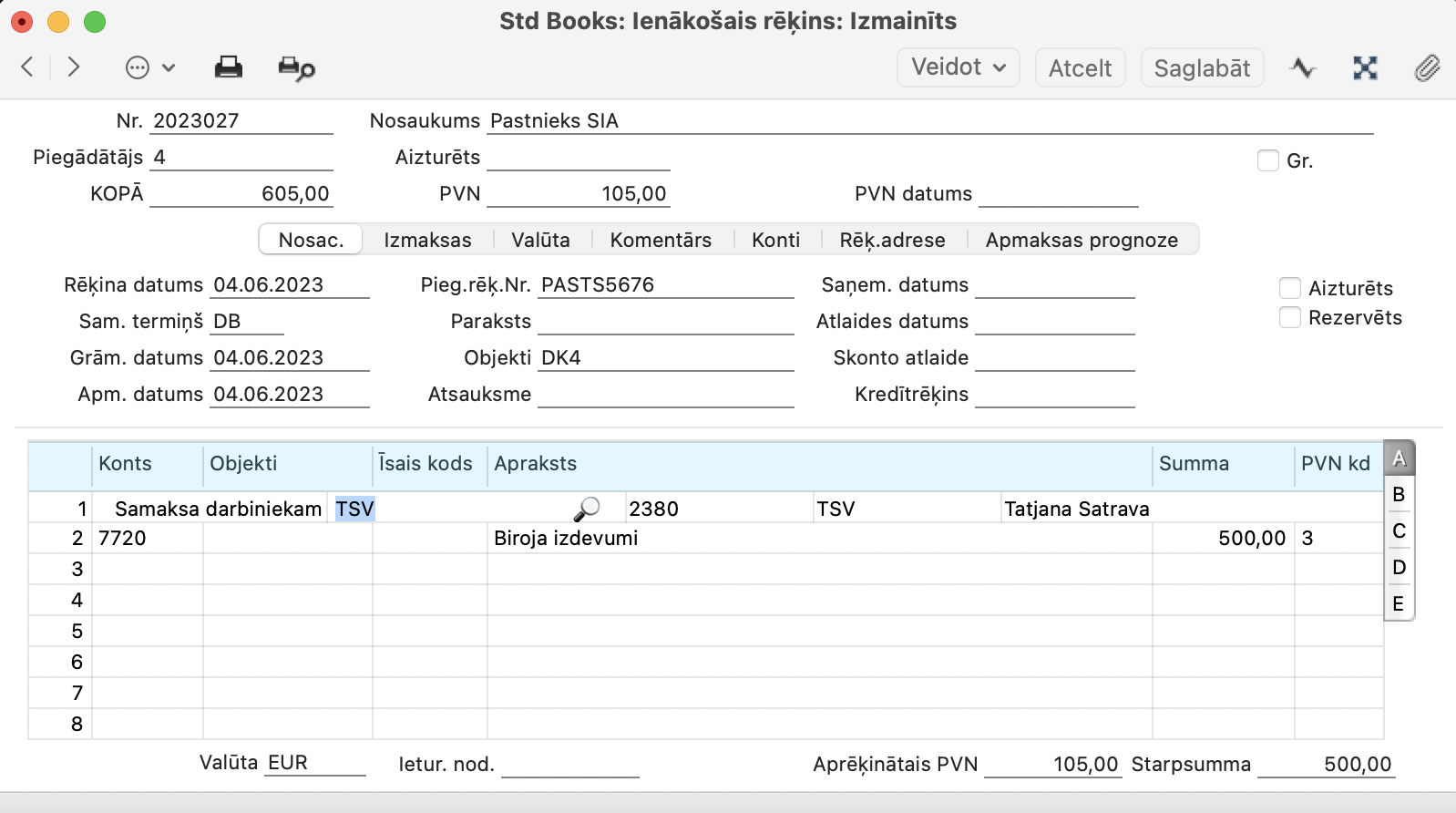Open the Apmaksas prognoze tab
1456x813 pixels.
coord(1082,240)
